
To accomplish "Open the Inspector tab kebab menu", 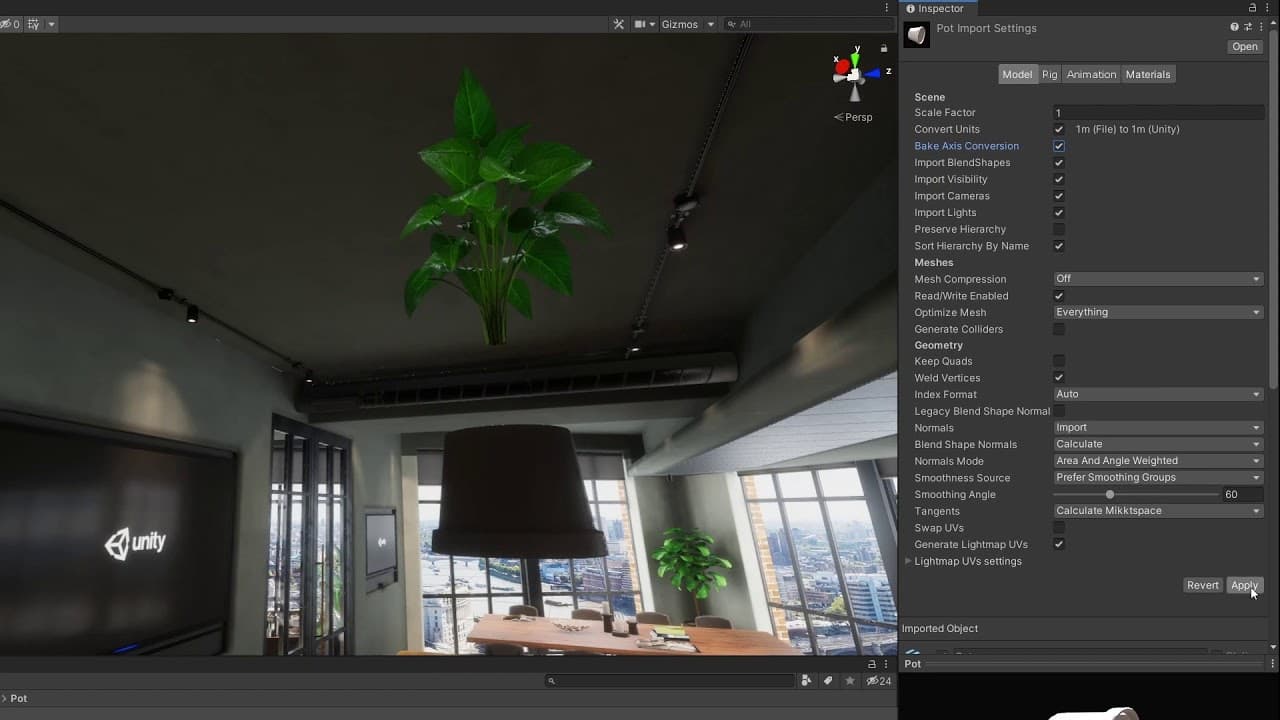I will pos(1269,8).
